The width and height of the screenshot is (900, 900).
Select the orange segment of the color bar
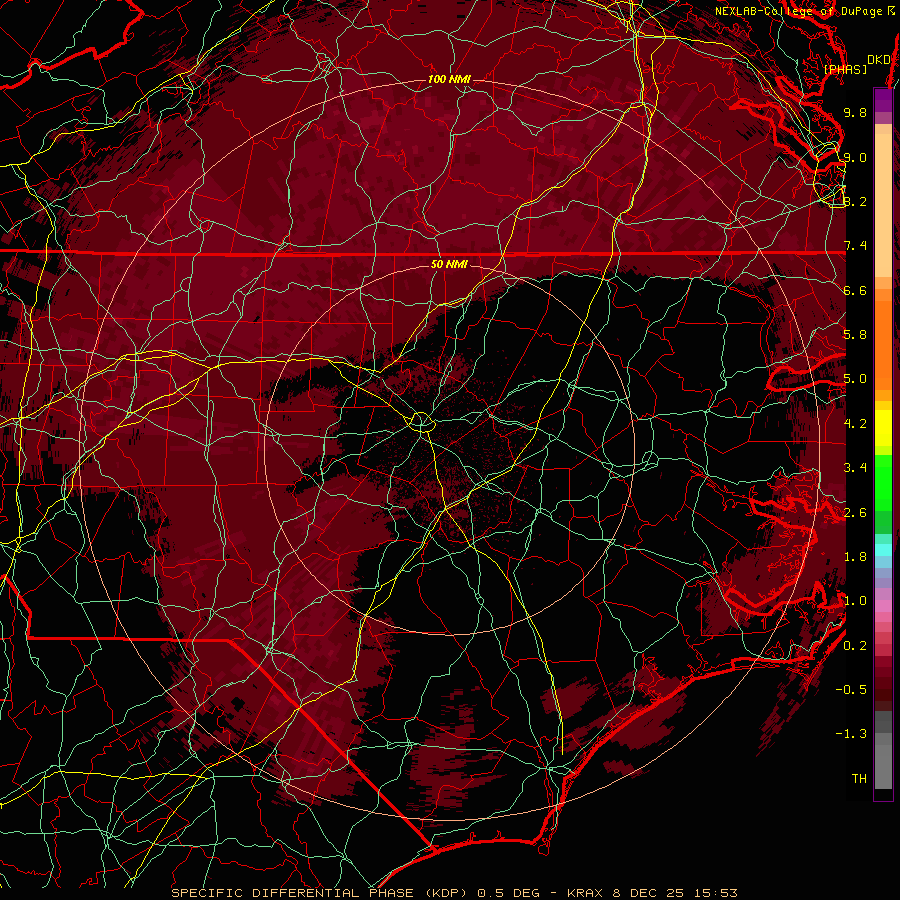click(883, 344)
